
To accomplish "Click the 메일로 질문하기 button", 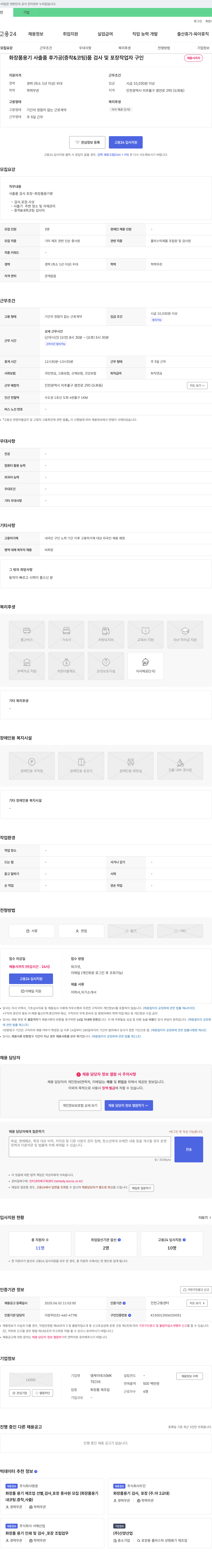I will pos(141,1188).
